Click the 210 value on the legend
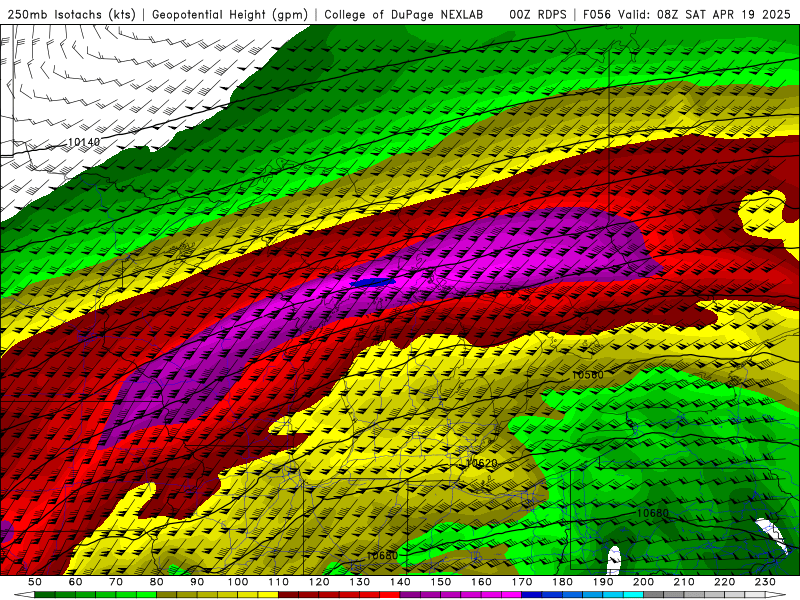This screenshot has width=800, height=600. (x=684, y=582)
